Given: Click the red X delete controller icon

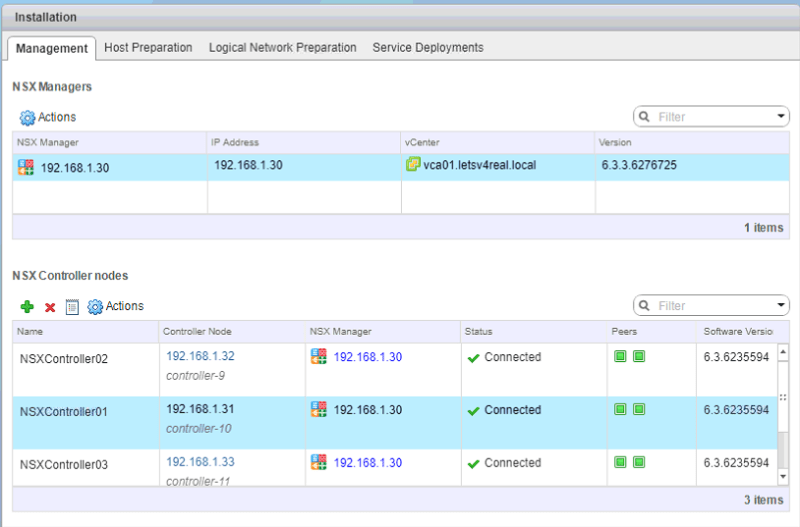Looking at the screenshot, I should click(50, 307).
